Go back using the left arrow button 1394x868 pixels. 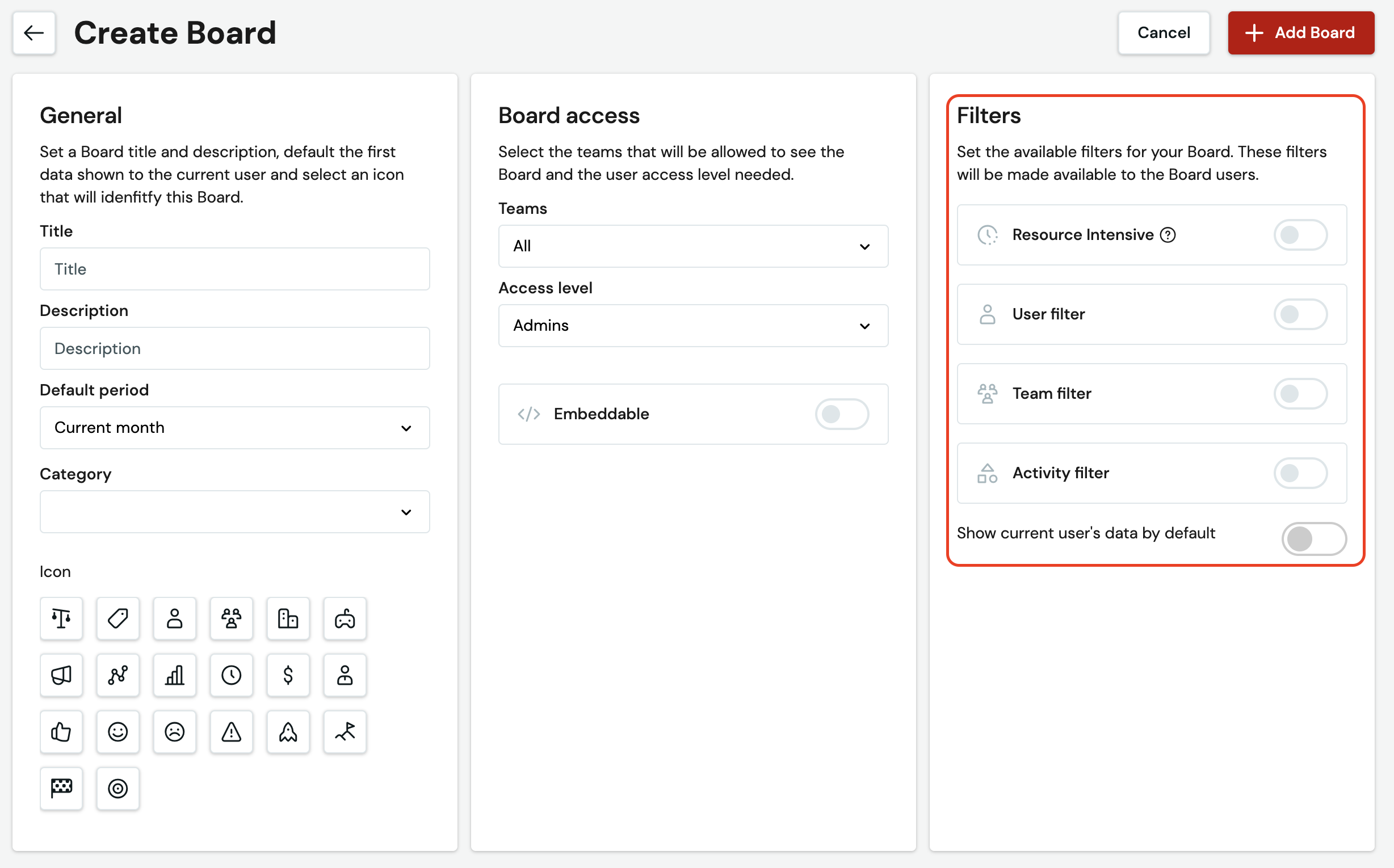click(34, 33)
